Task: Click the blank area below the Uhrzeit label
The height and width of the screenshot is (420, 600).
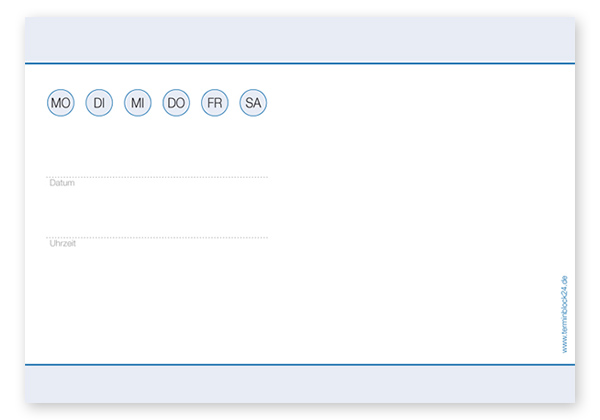Action: (x=157, y=300)
